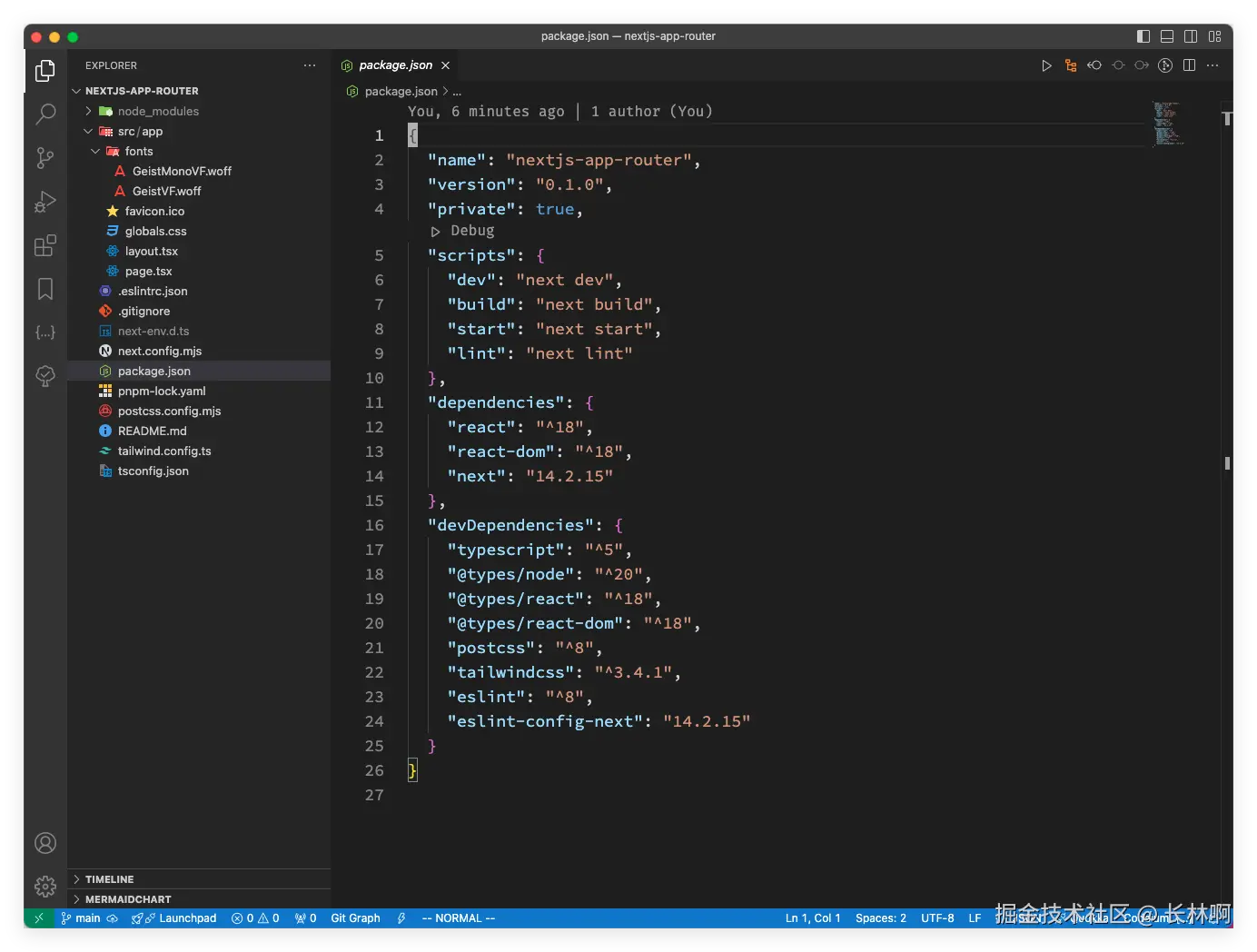Open tsconfig.json from the explorer
This screenshot has width=1257, height=952.
[153, 471]
